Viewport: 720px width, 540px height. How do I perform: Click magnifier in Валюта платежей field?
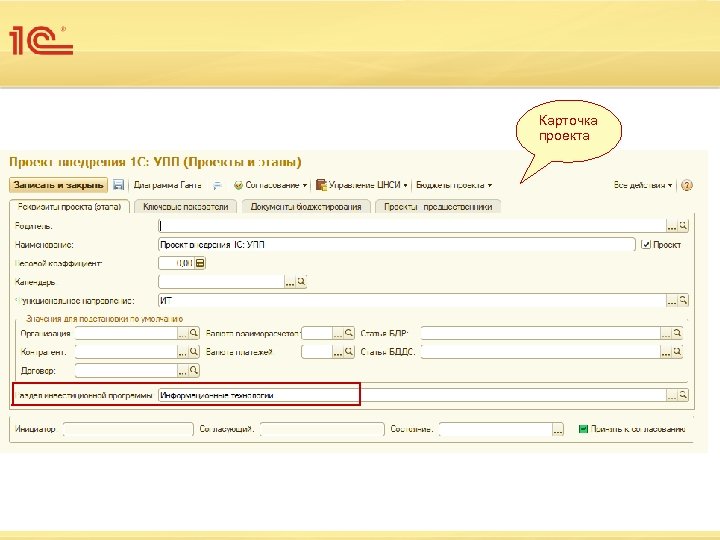[x=349, y=352]
